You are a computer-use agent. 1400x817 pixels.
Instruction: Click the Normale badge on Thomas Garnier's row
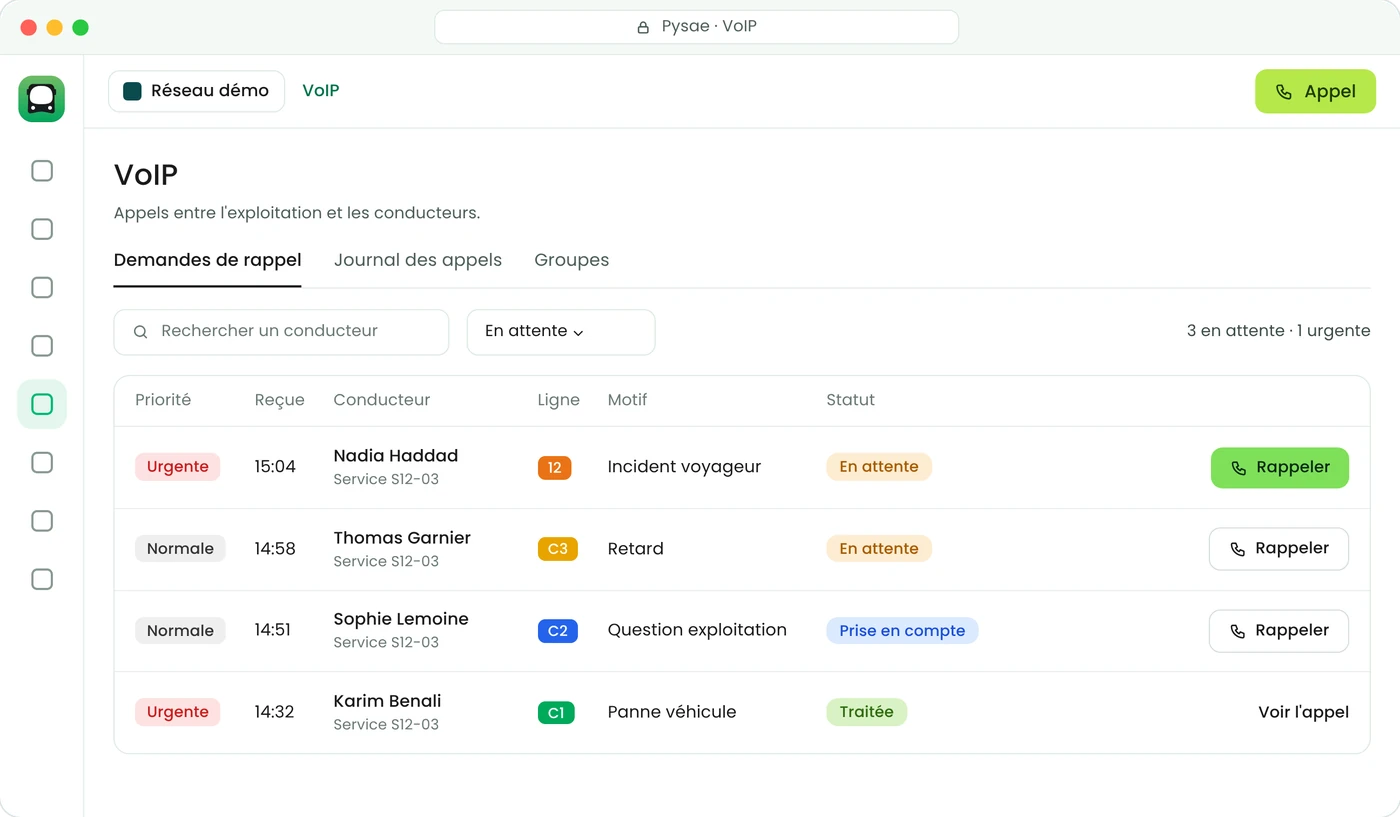coord(180,549)
